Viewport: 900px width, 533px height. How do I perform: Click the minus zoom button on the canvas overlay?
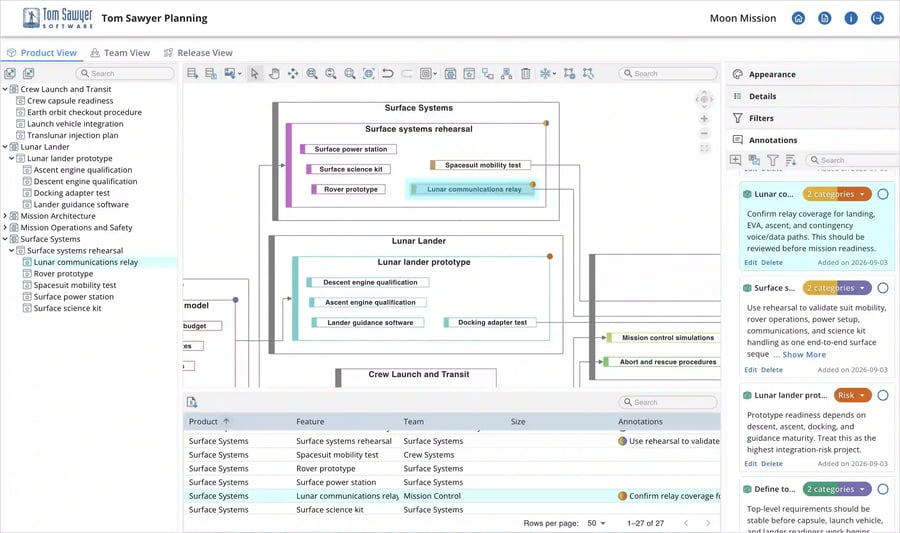tap(704, 133)
